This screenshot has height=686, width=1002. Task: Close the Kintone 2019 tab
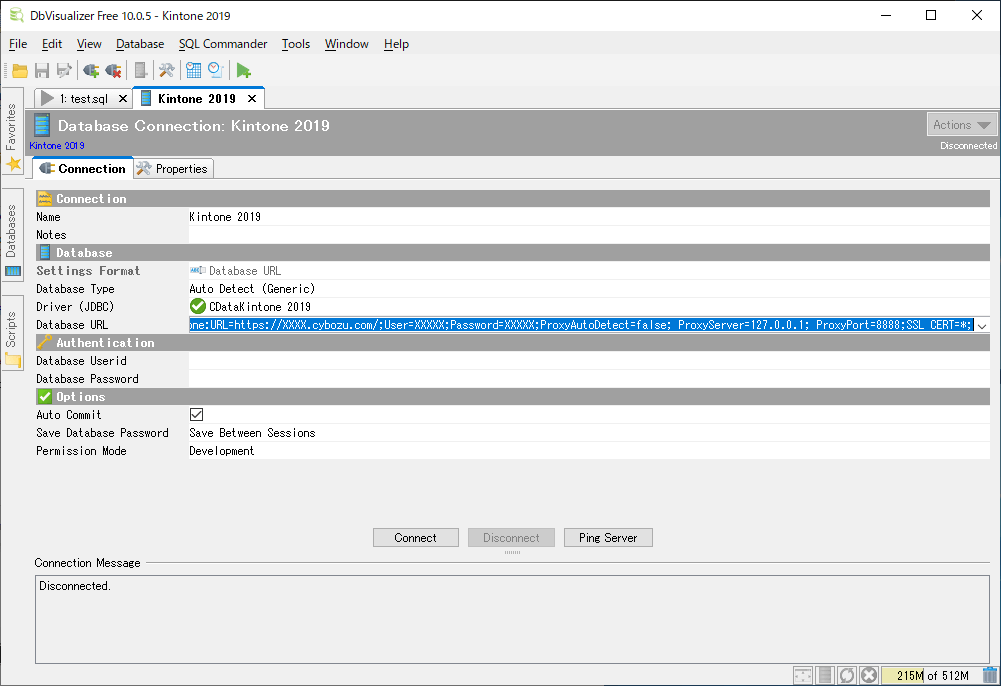pos(252,98)
